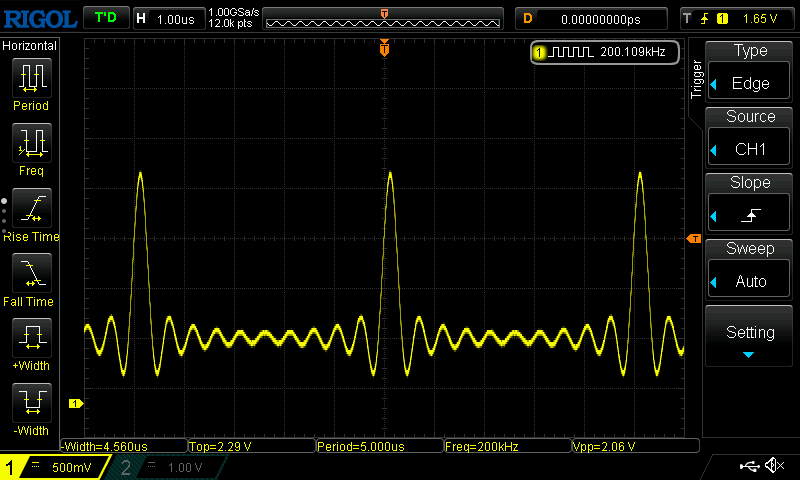This screenshot has height=480, width=800.
Task: Click the -Width=4.560us measurement
Action: coord(124,446)
